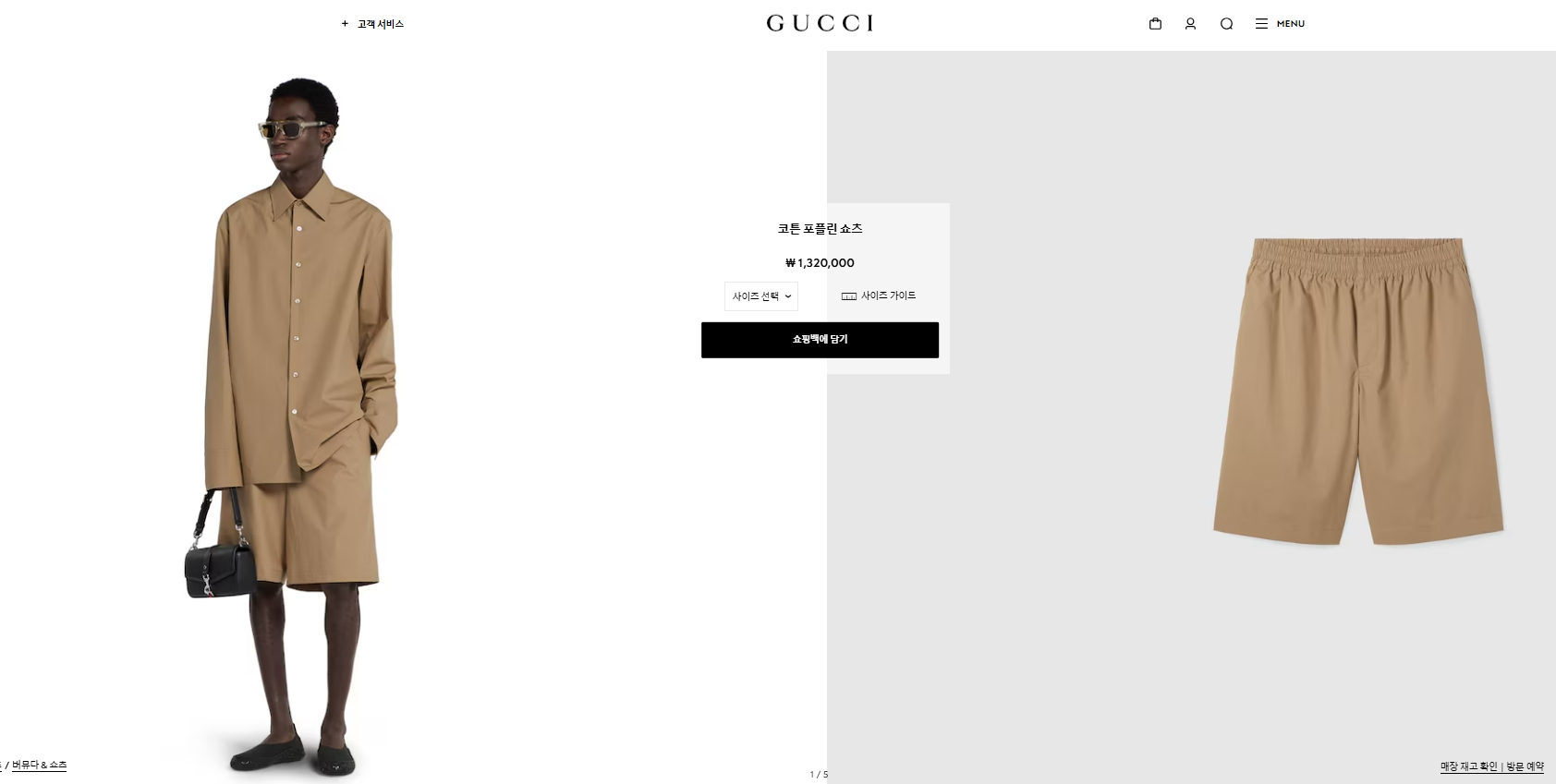Go to the GUCCI logo homepage

pyautogui.click(x=820, y=23)
